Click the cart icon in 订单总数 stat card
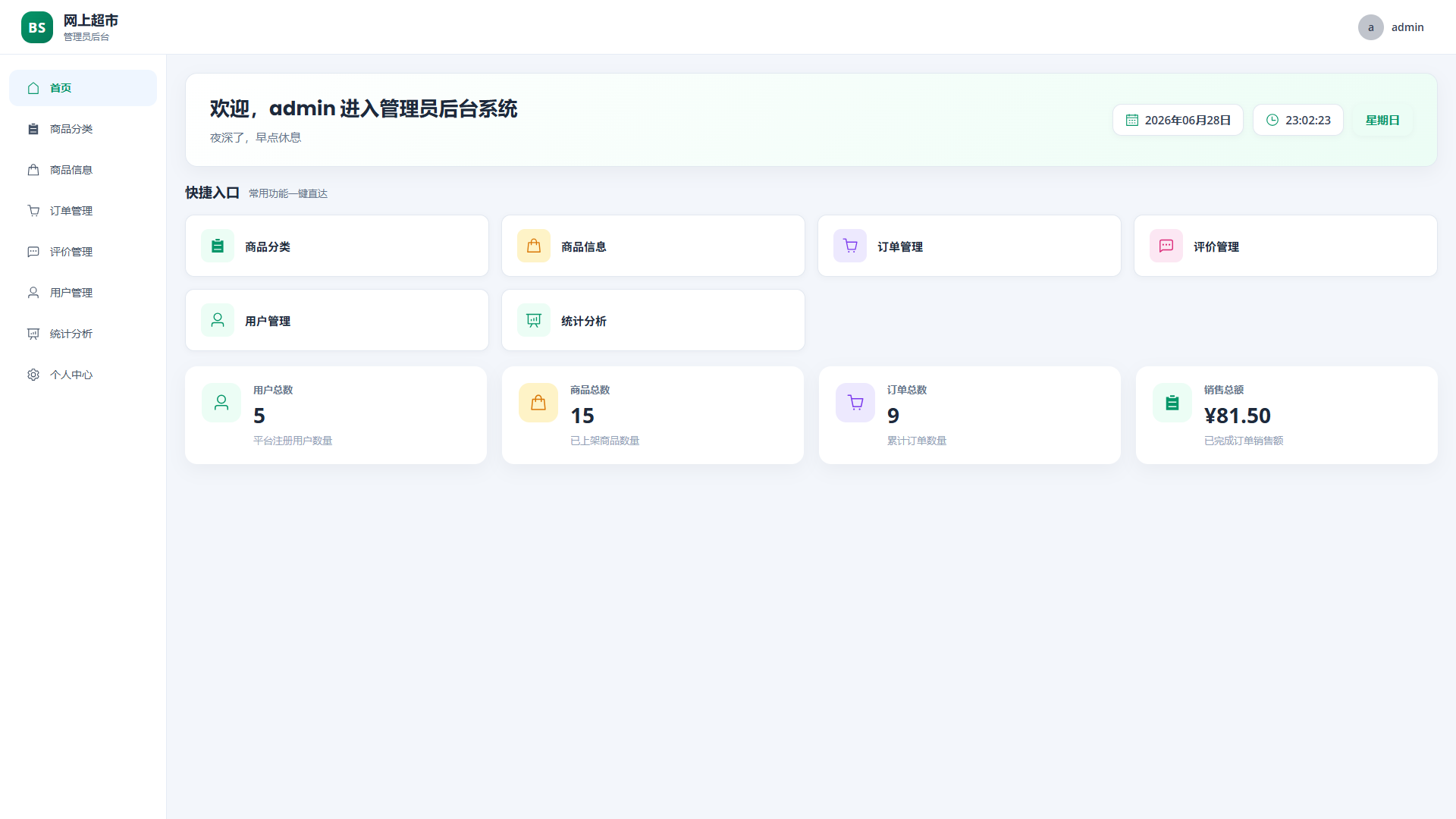1456x819 pixels. coord(855,403)
